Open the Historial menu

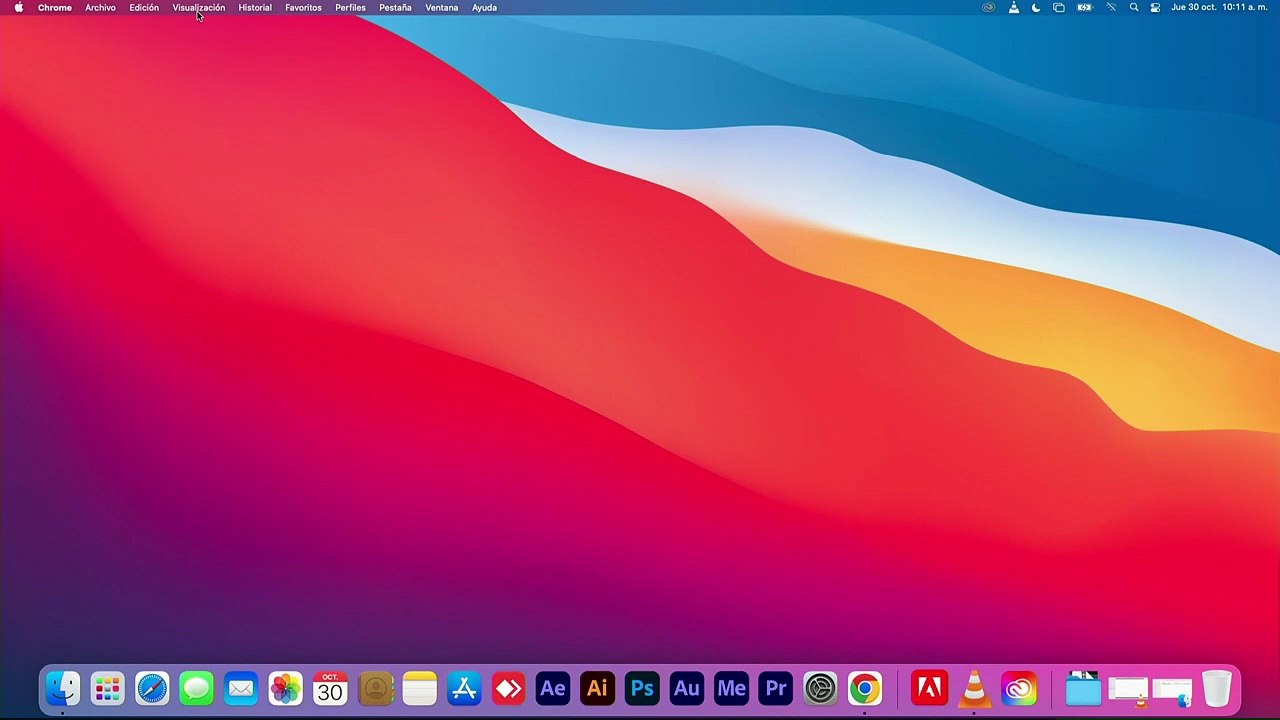click(x=255, y=8)
